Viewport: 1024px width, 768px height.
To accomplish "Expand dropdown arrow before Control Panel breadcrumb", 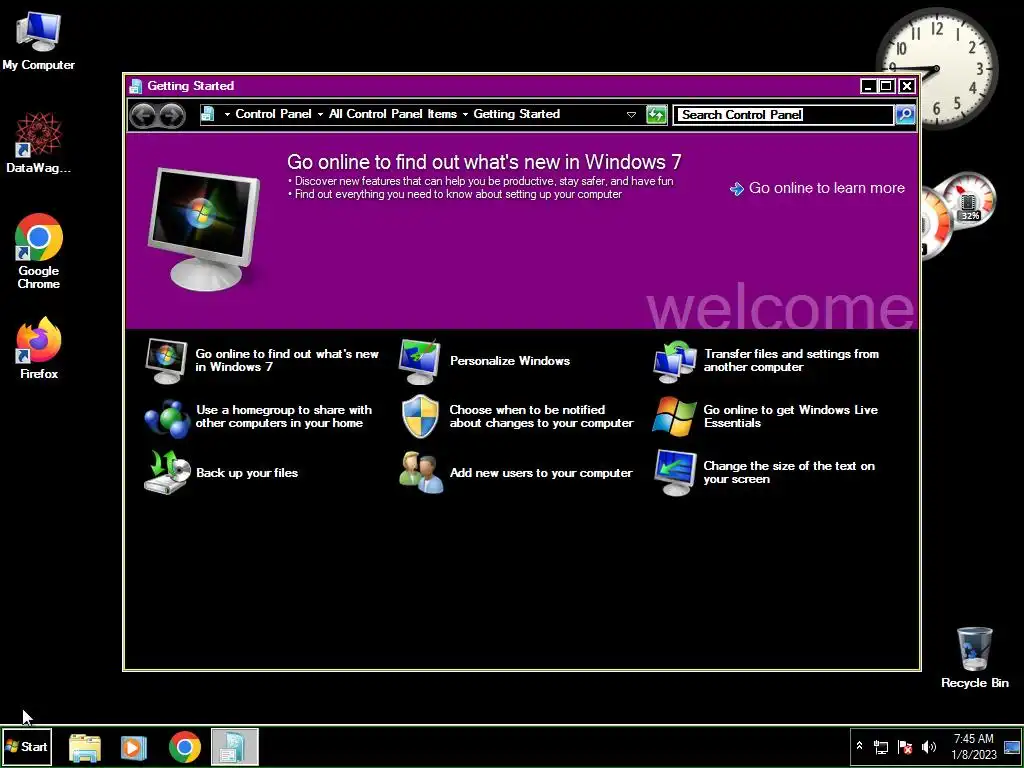I will (x=227, y=115).
